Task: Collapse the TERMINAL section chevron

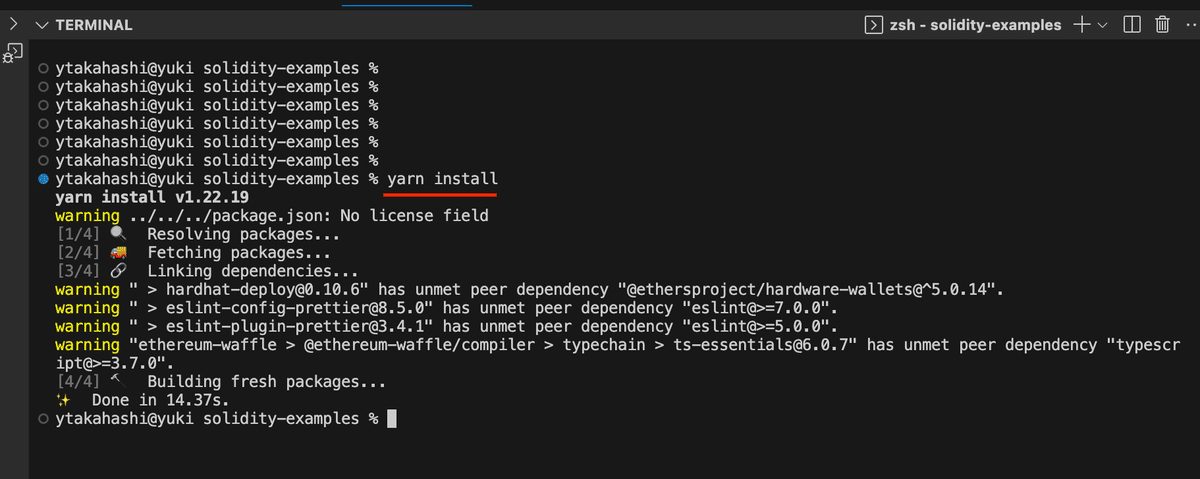Action: pos(41,25)
